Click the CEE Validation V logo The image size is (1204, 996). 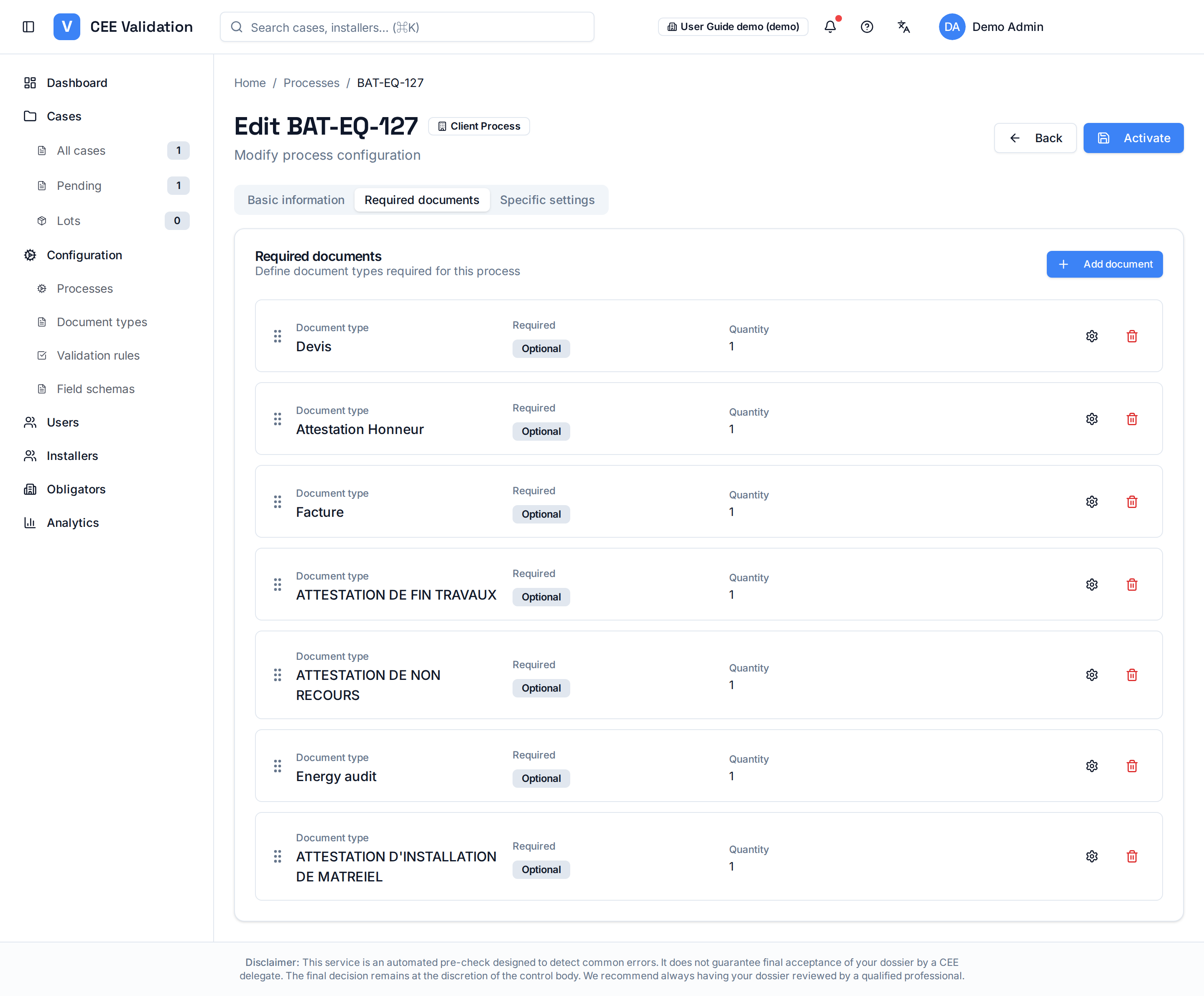(66, 27)
